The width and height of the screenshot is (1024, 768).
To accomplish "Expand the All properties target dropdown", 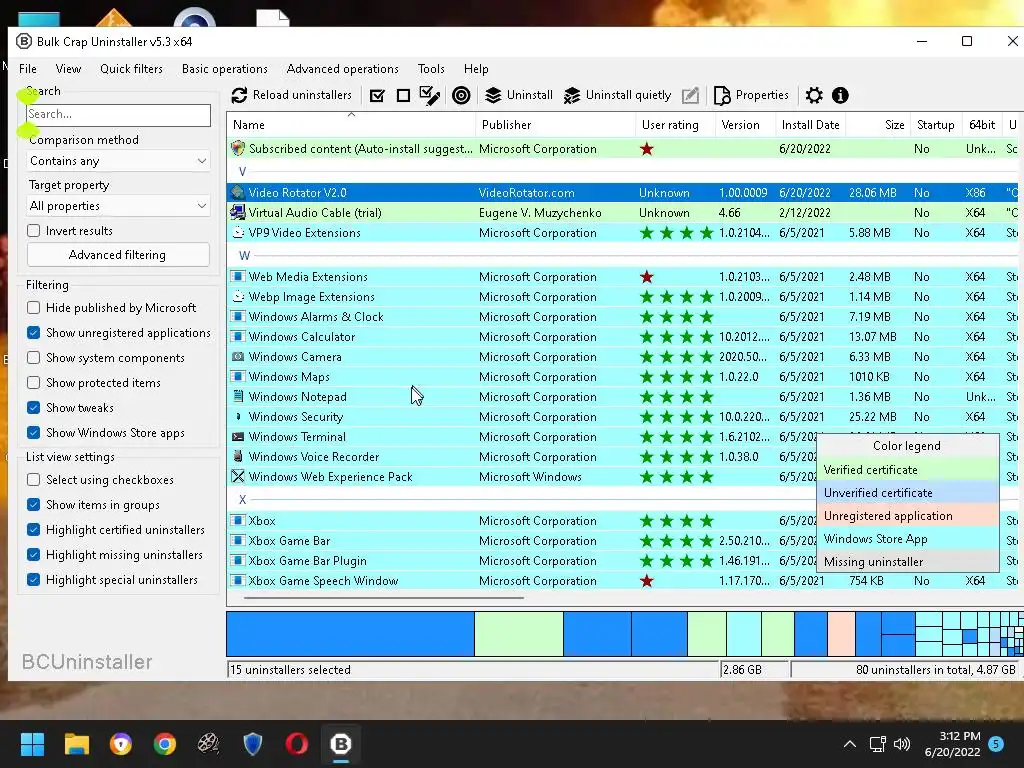I will [x=118, y=206].
